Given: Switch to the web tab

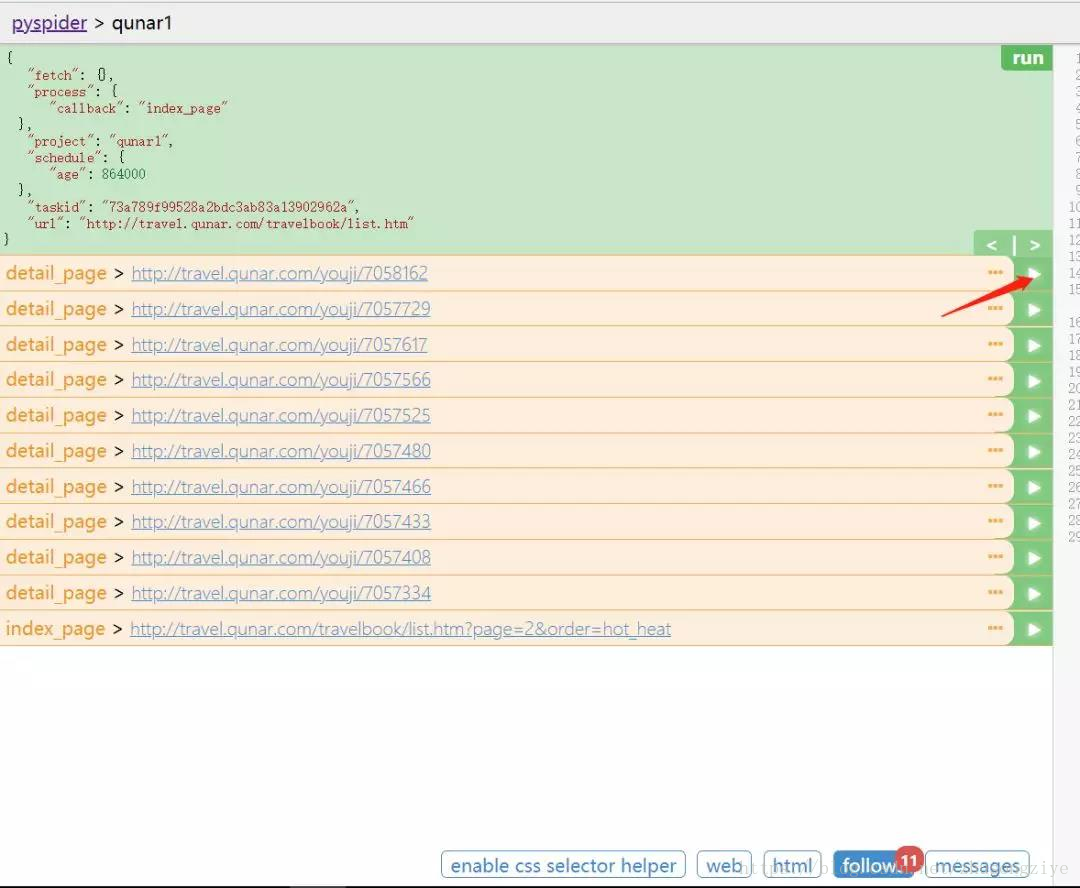Looking at the screenshot, I should (724, 865).
